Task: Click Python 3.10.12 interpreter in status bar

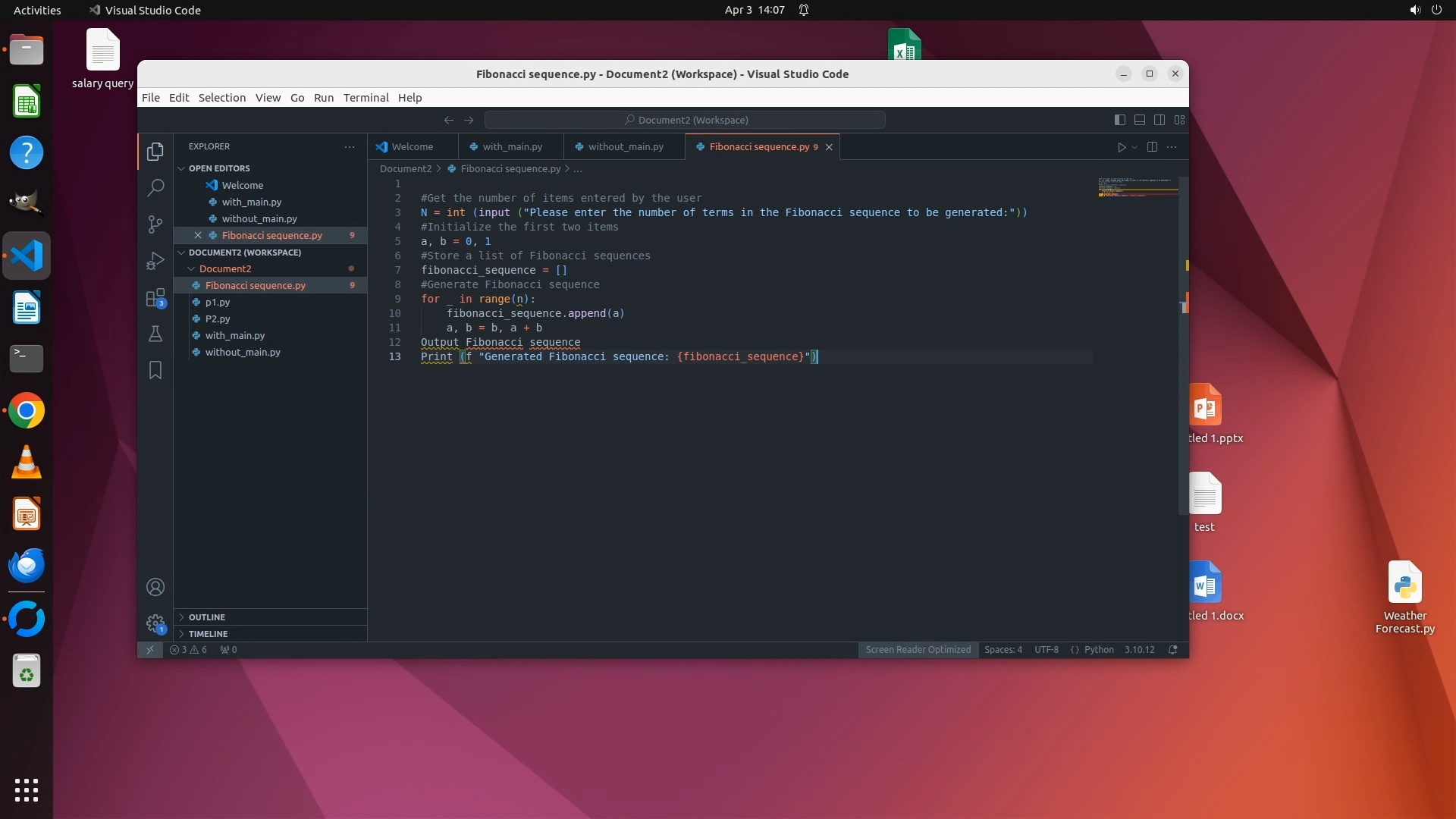Action: tap(1139, 650)
